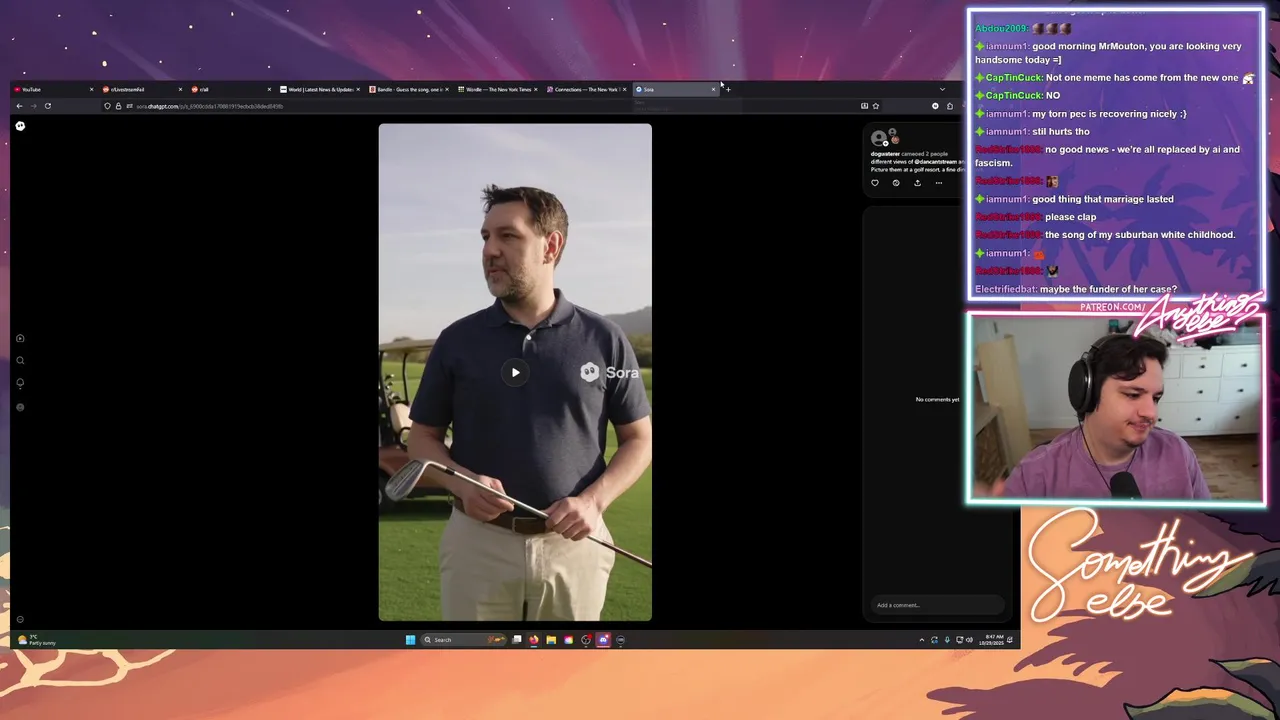Reload the Sora page

coord(47,106)
